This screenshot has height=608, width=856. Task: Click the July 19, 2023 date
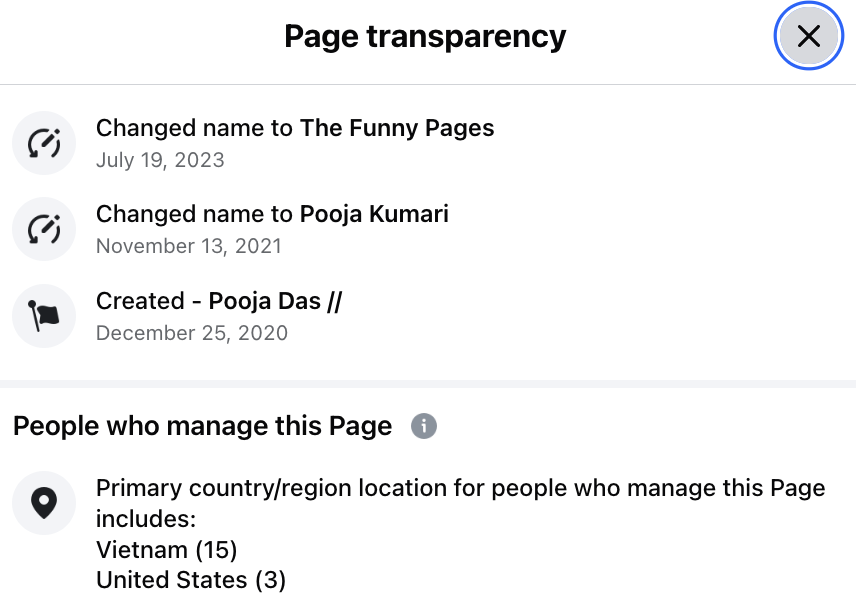click(x=160, y=160)
